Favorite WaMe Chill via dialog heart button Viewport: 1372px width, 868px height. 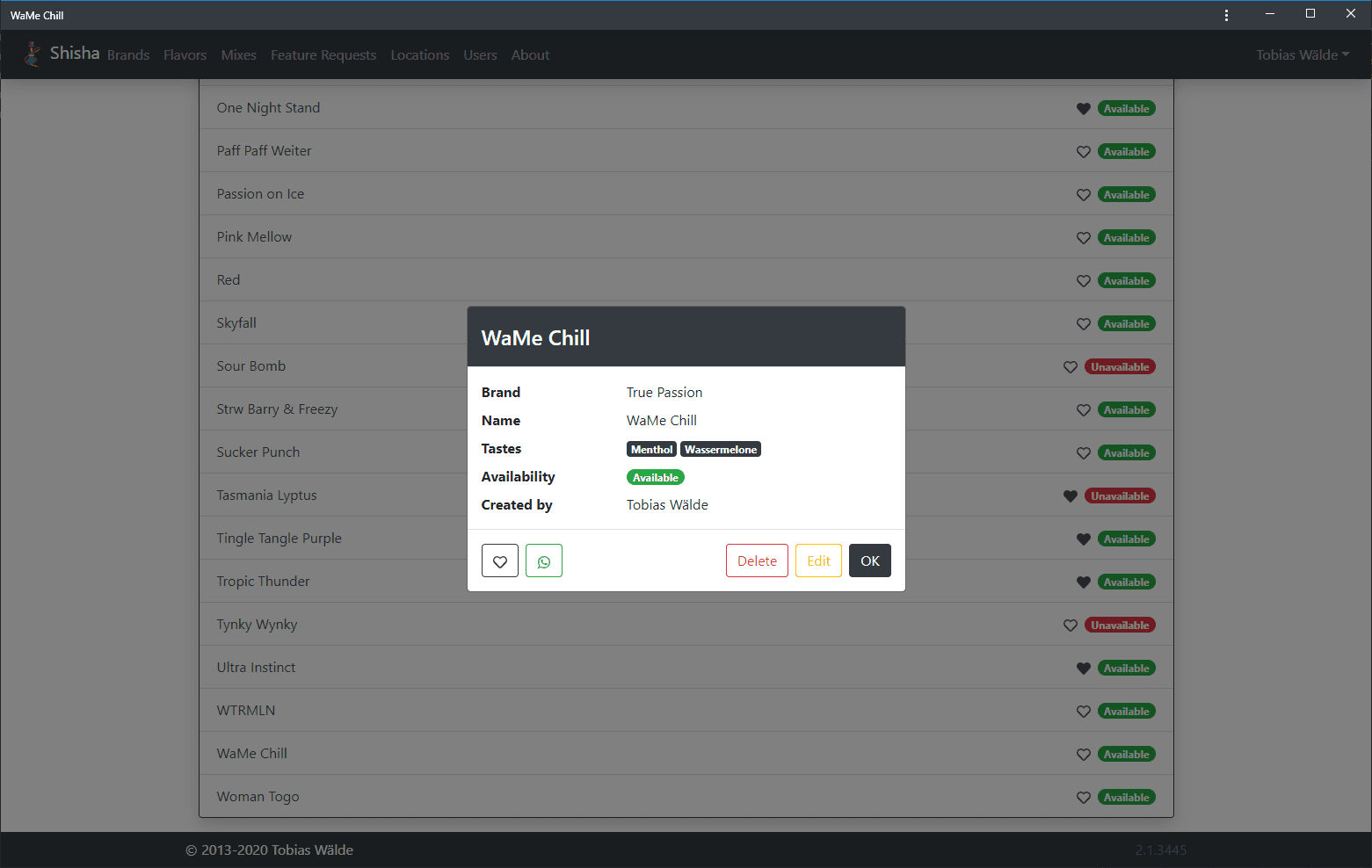coord(500,561)
